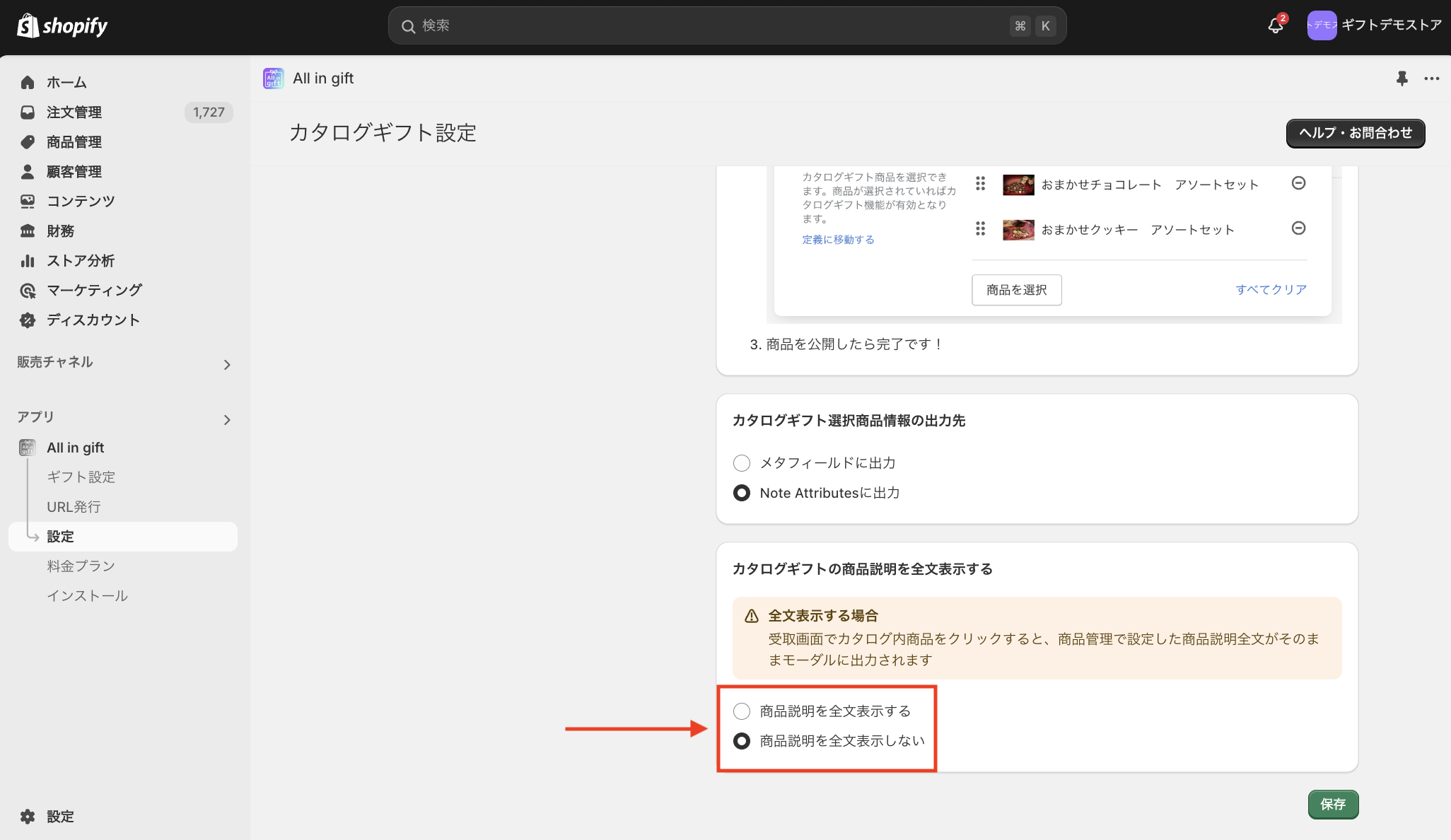The width and height of the screenshot is (1451, 840).
Task: Remove おまかせクッキー アソートセット with minus icon
Action: (x=1298, y=228)
